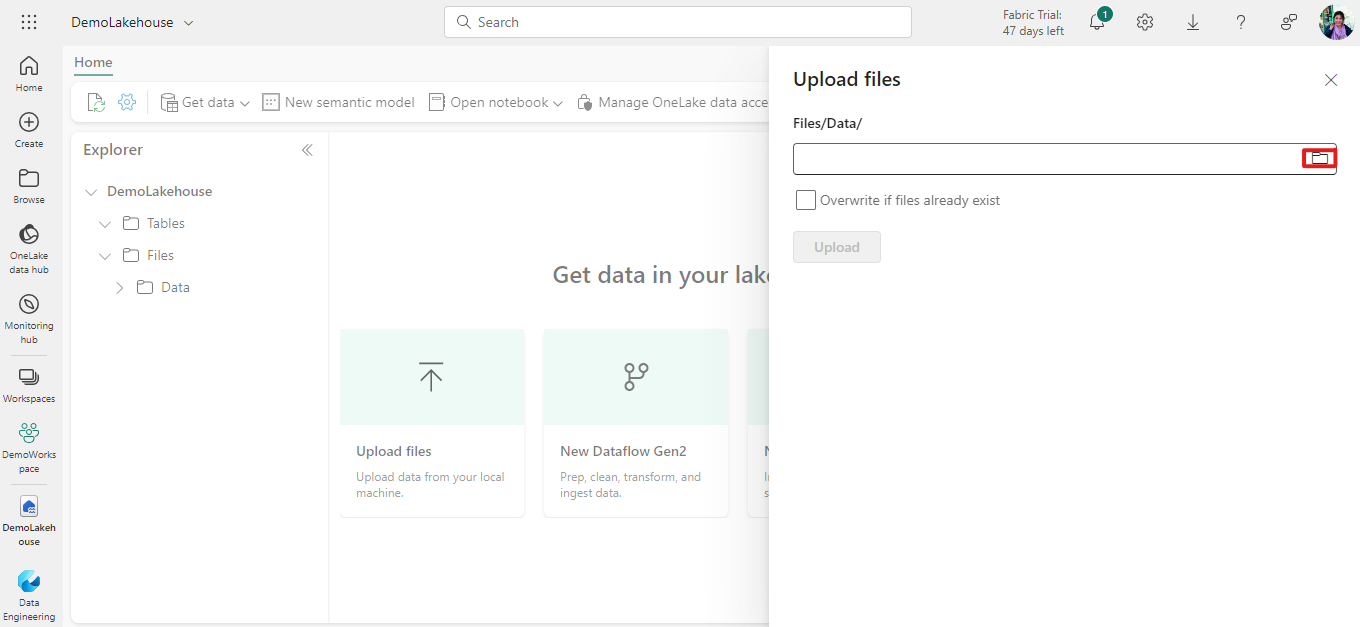Viewport: 1360px width, 627px height.
Task: Click the download icon in header
Action: [x=1193, y=22]
